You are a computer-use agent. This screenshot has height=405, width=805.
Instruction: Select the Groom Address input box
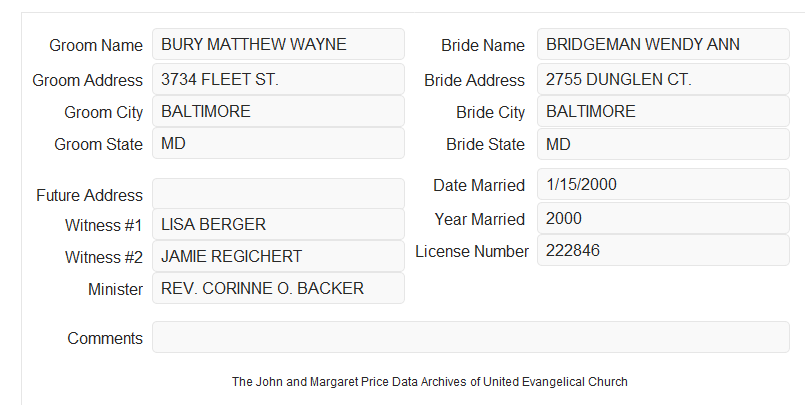click(x=278, y=79)
